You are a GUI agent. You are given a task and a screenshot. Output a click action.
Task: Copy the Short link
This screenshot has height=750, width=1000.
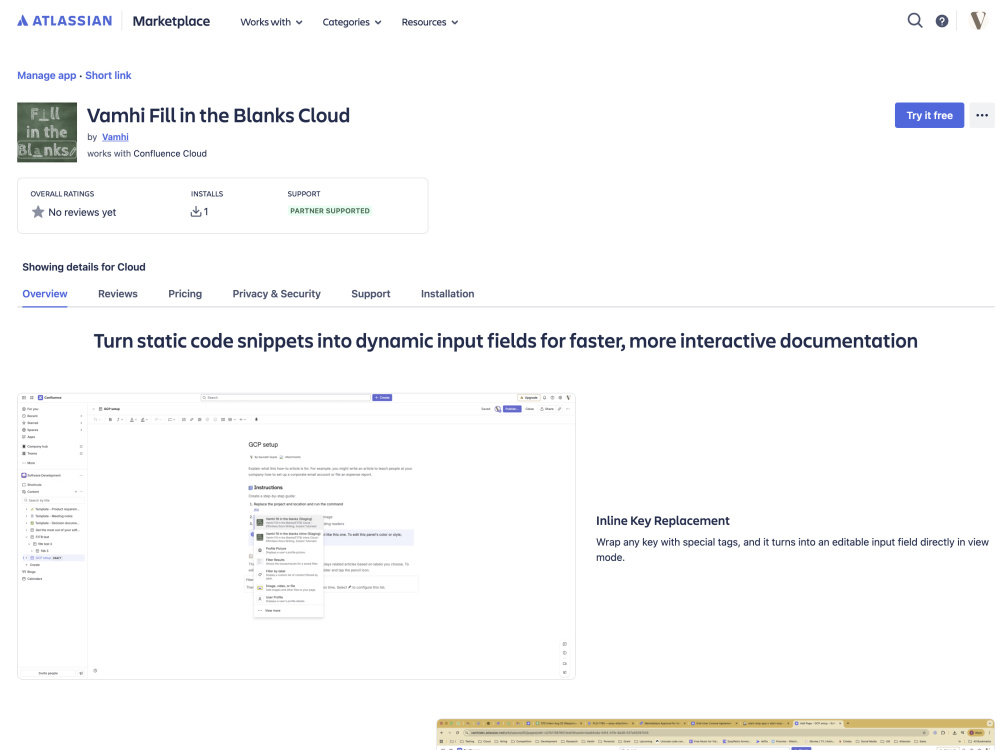coord(108,75)
